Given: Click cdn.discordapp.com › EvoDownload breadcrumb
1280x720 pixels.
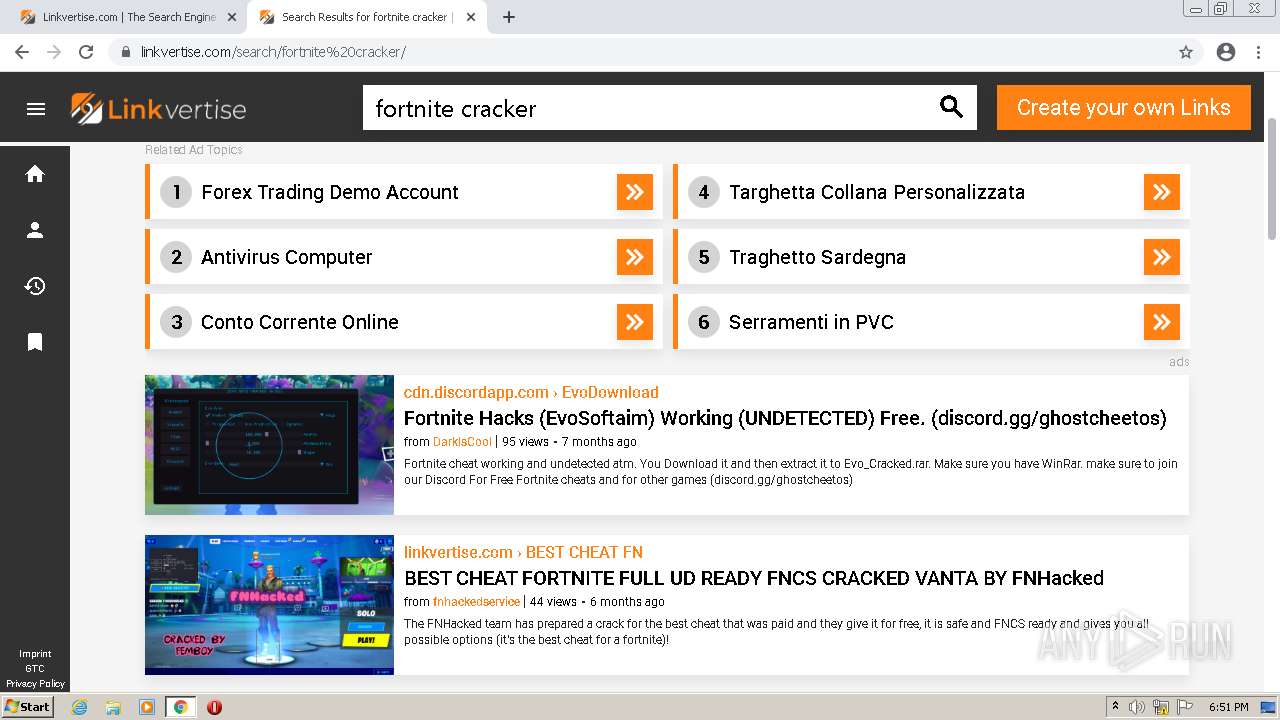Looking at the screenshot, I should coord(531,392).
